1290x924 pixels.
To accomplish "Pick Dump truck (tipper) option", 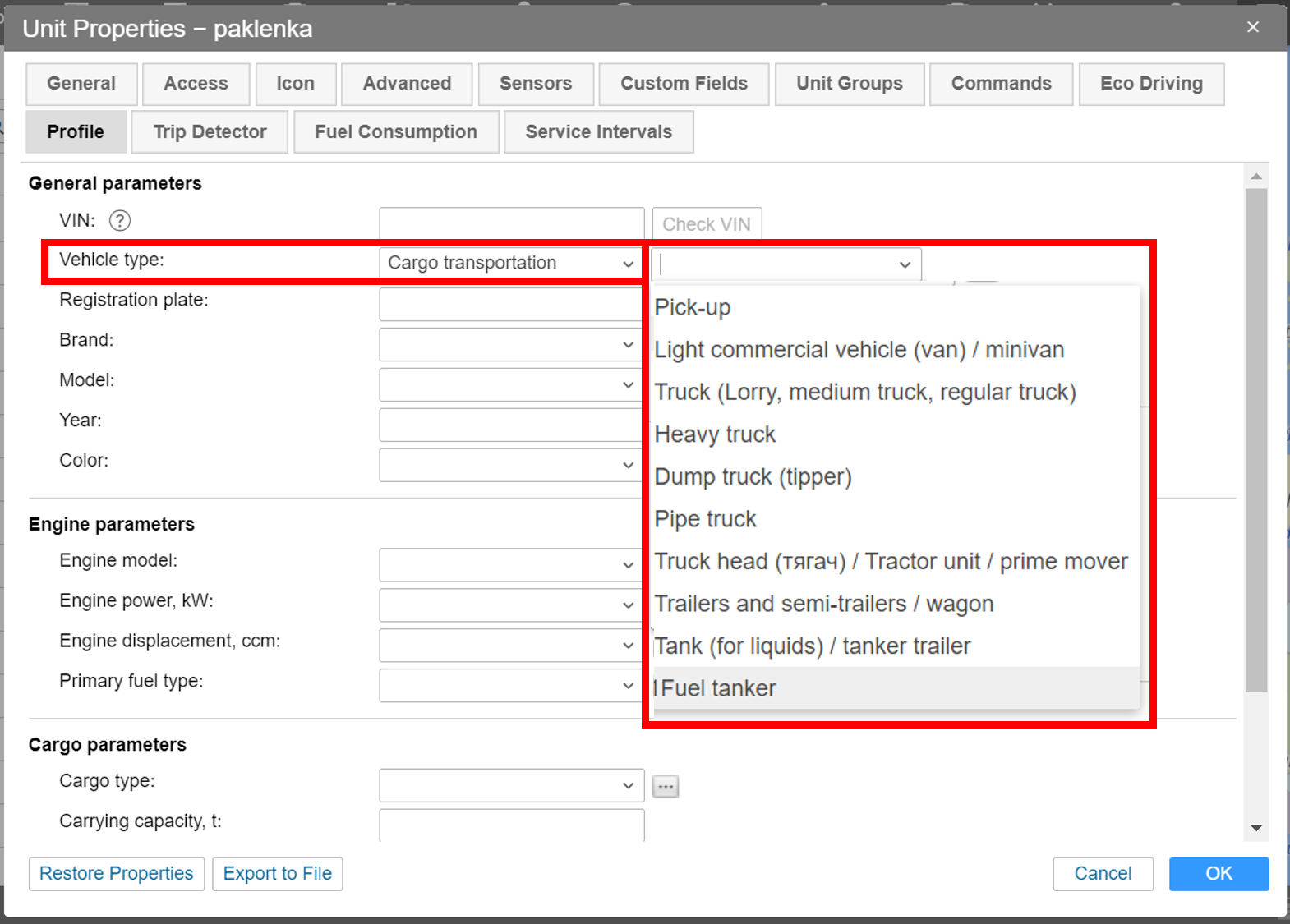I will (753, 477).
